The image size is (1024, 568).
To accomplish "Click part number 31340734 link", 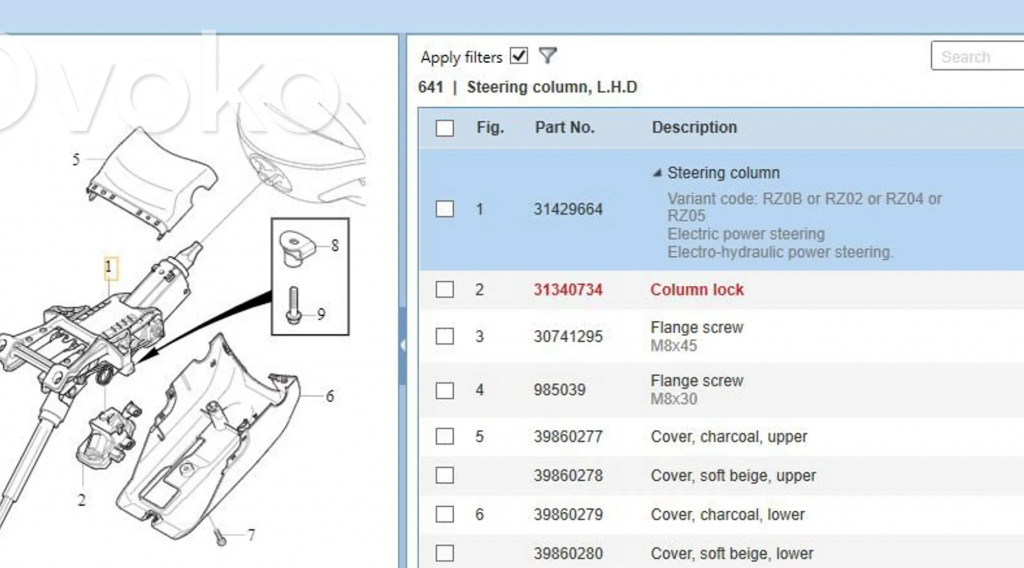I will [x=568, y=290].
